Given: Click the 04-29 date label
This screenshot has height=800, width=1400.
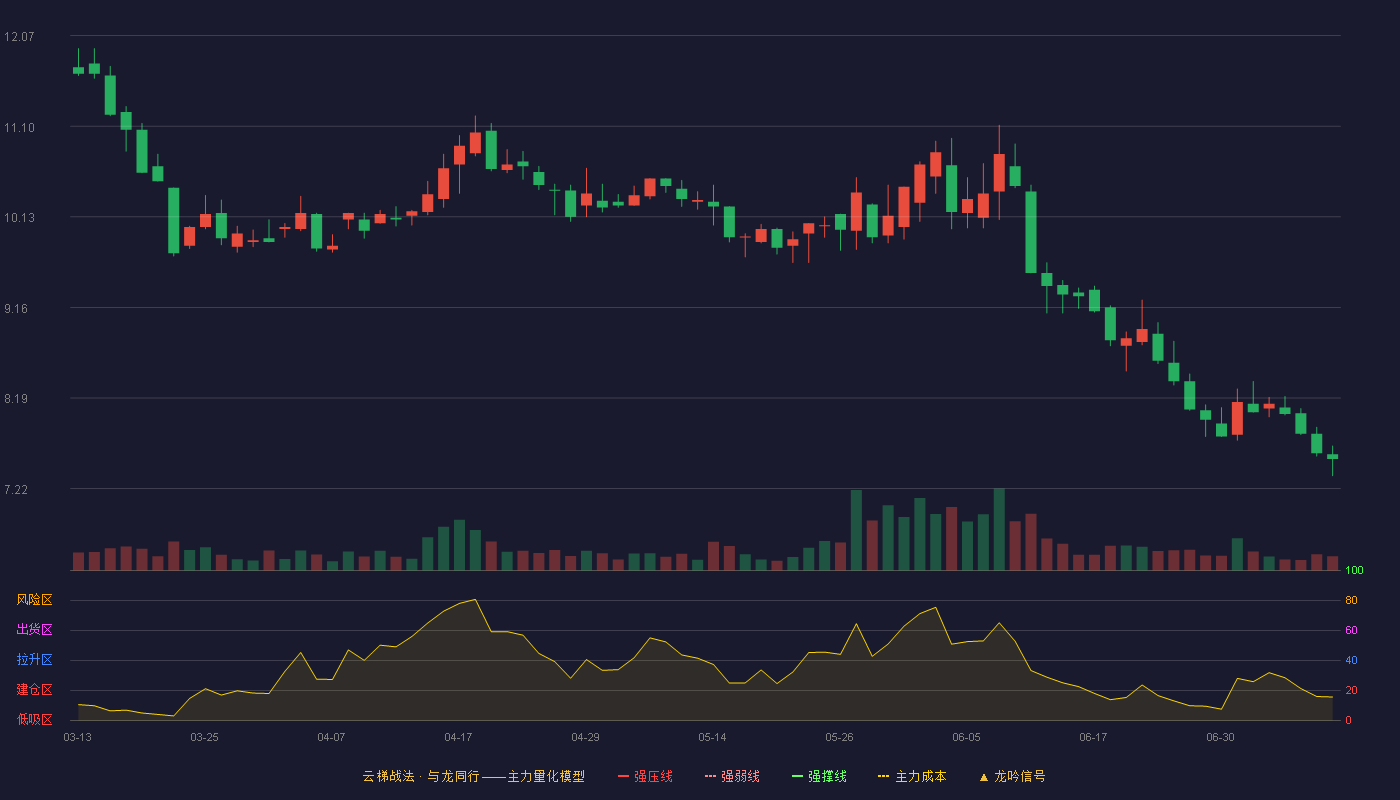Looking at the screenshot, I should tap(585, 737).
